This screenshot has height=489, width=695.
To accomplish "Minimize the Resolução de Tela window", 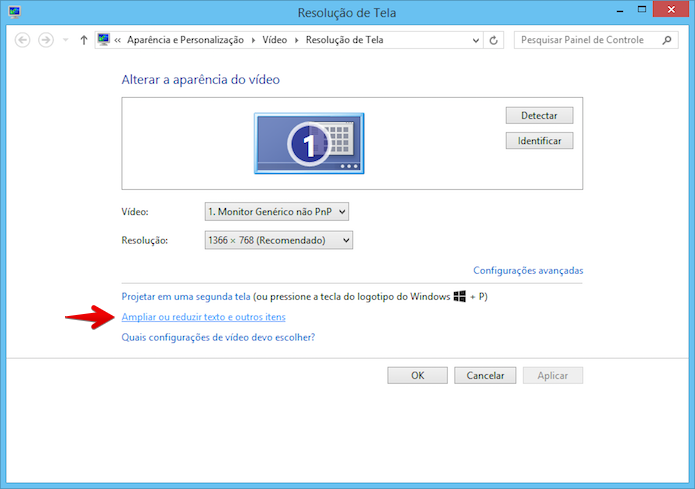I will (x=620, y=10).
